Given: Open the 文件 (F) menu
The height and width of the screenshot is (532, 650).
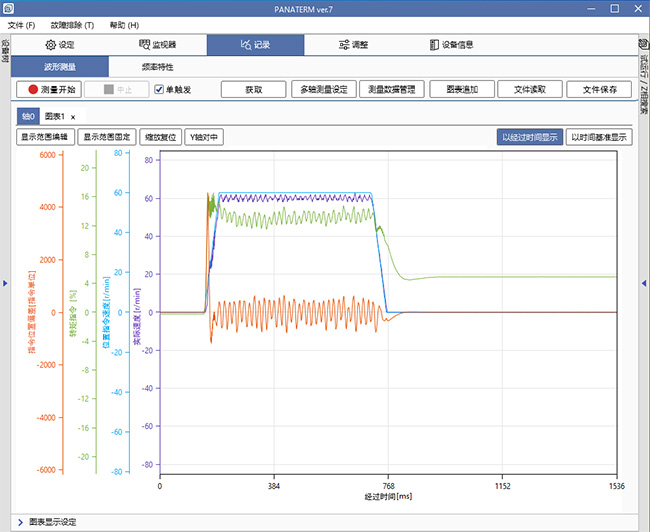Looking at the screenshot, I should (21, 24).
